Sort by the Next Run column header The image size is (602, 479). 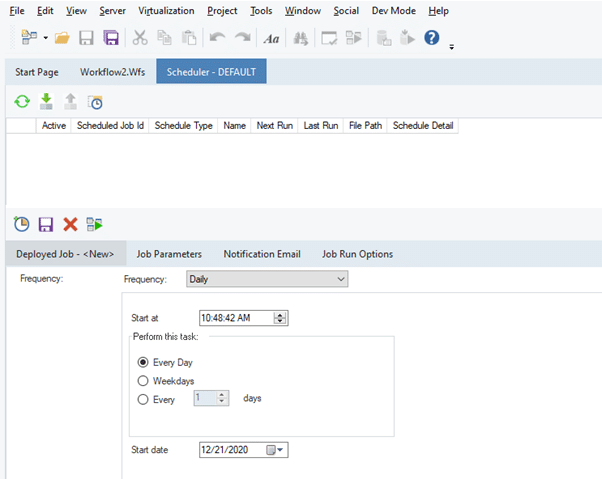tap(274, 126)
